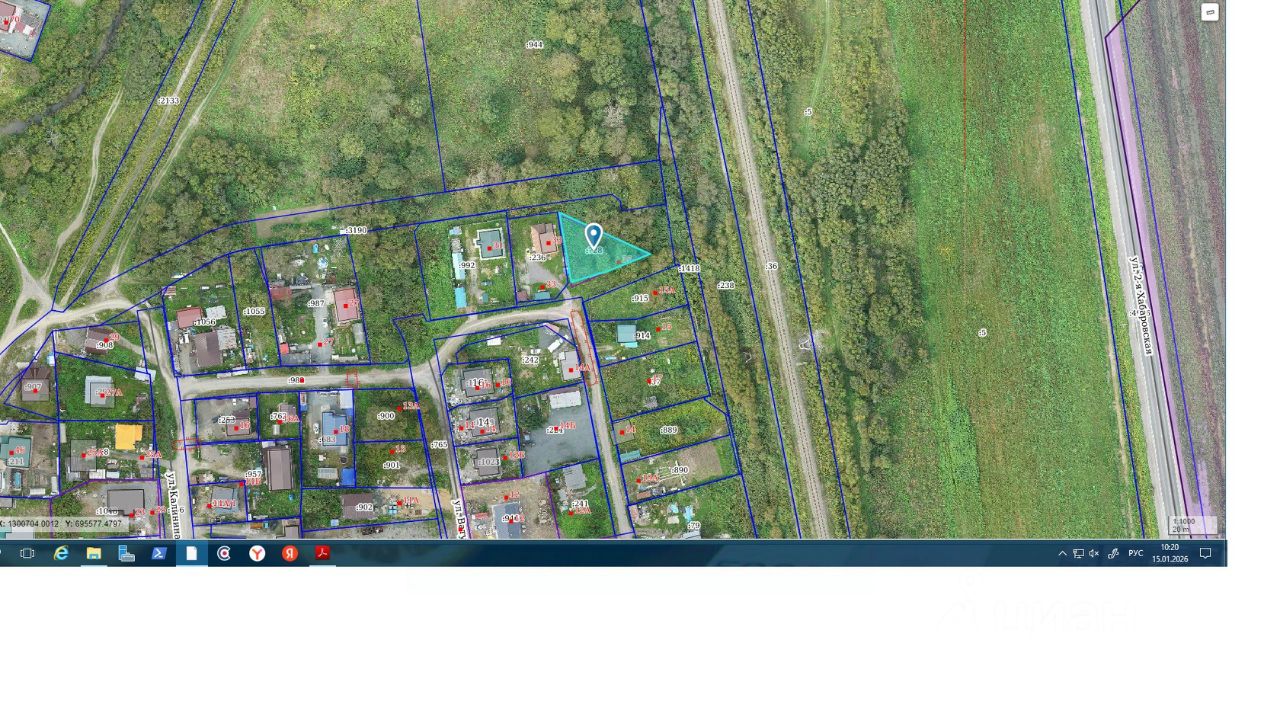Select parcel labeled :901
1280x720 pixels.
click(x=391, y=465)
